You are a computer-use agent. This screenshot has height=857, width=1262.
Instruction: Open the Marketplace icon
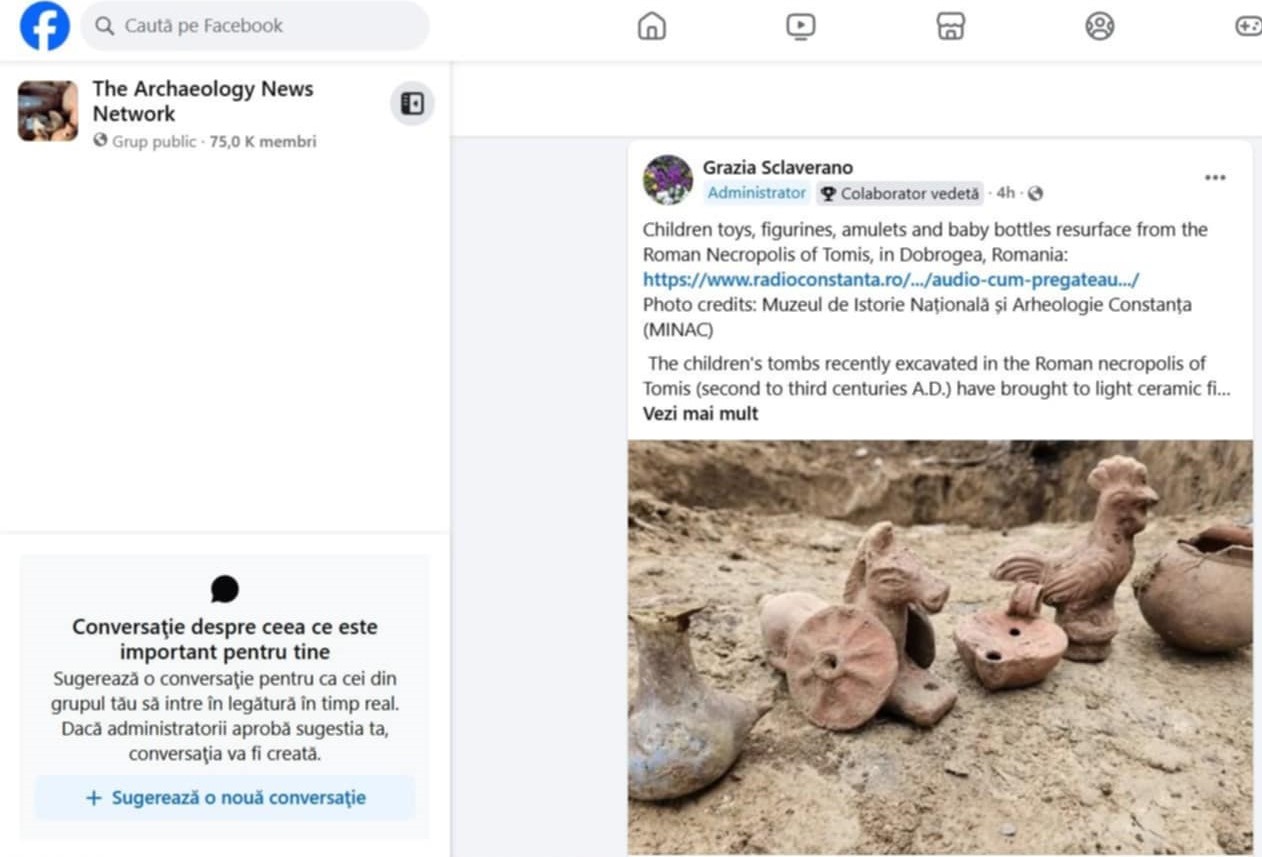point(950,26)
